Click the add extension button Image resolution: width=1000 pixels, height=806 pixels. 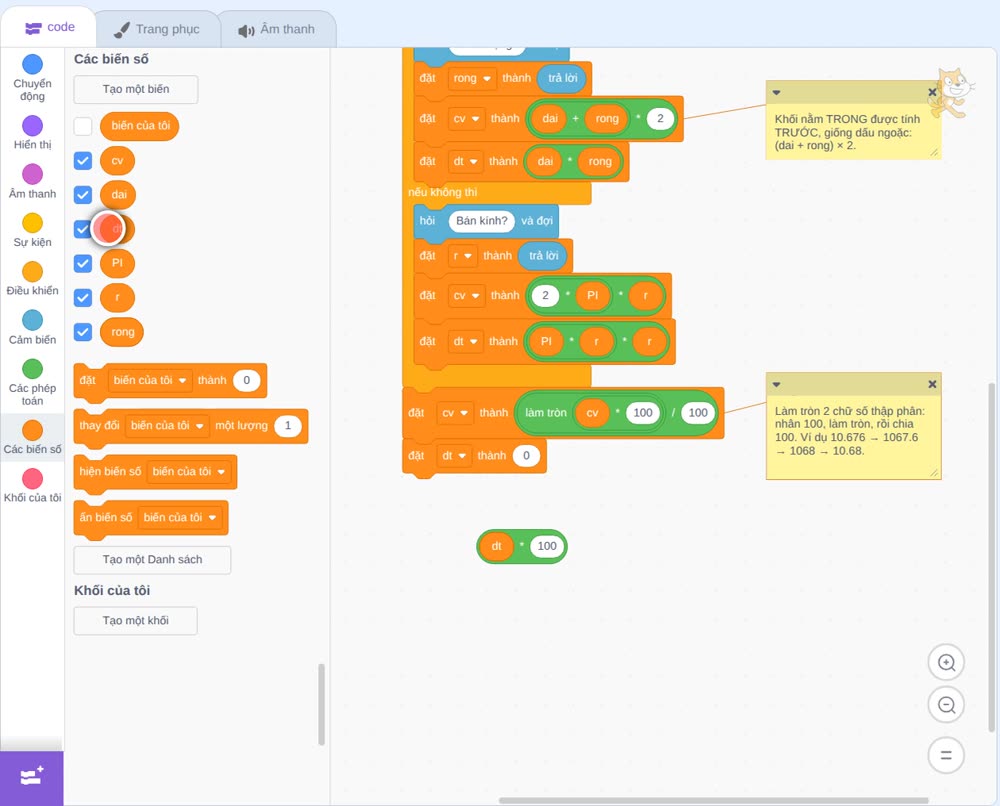pos(32,778)
